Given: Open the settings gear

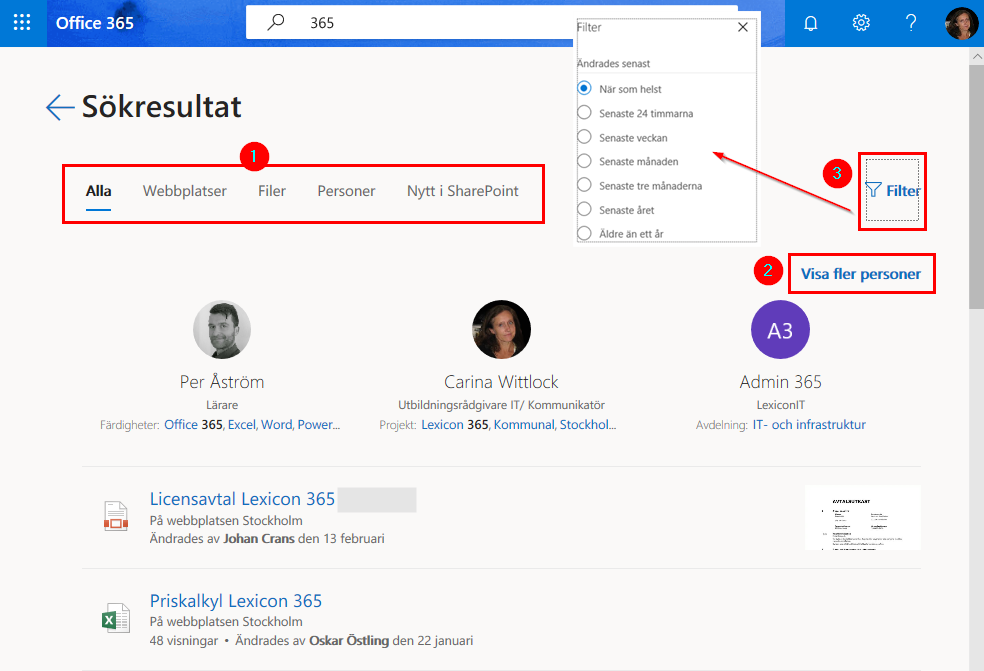Looking at the screenshot, I should pos(861,23).
